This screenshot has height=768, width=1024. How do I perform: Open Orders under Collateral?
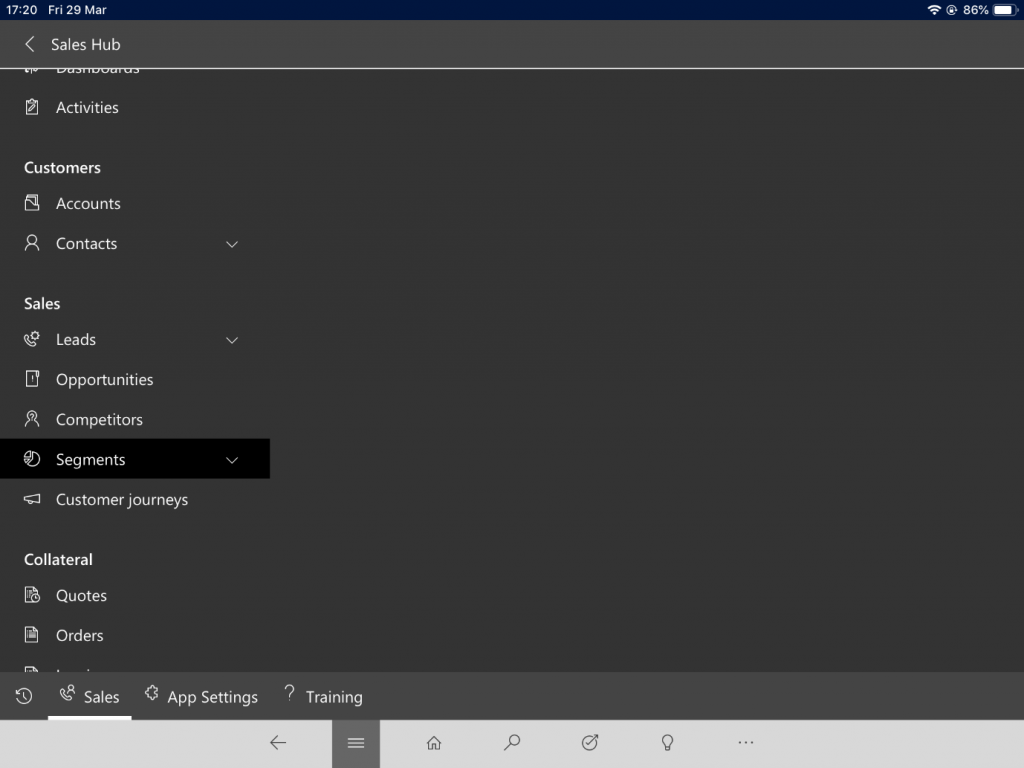coord(79,635)
